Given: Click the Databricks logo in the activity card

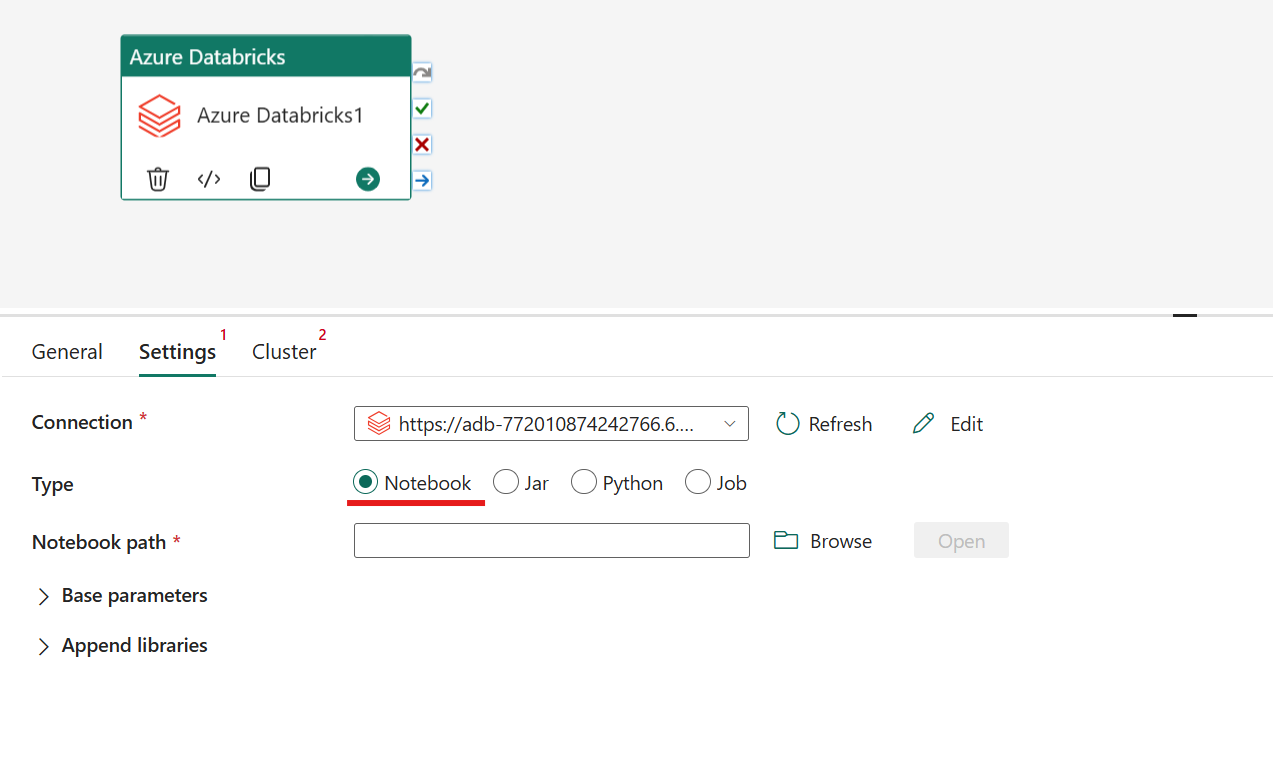Looking at the screenshot, I should [159, 115].
